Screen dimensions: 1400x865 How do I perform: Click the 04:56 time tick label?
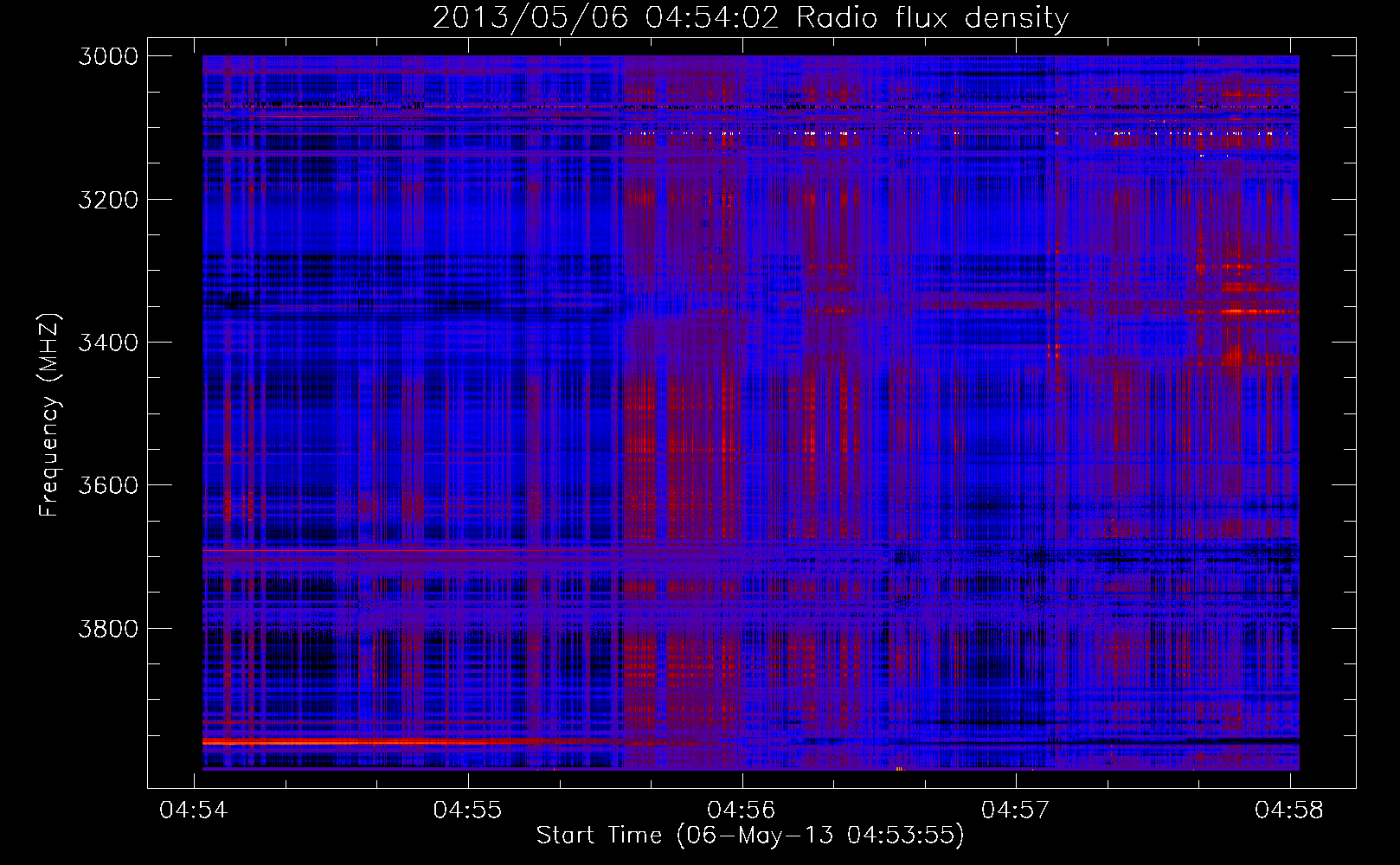coord(742,810)
